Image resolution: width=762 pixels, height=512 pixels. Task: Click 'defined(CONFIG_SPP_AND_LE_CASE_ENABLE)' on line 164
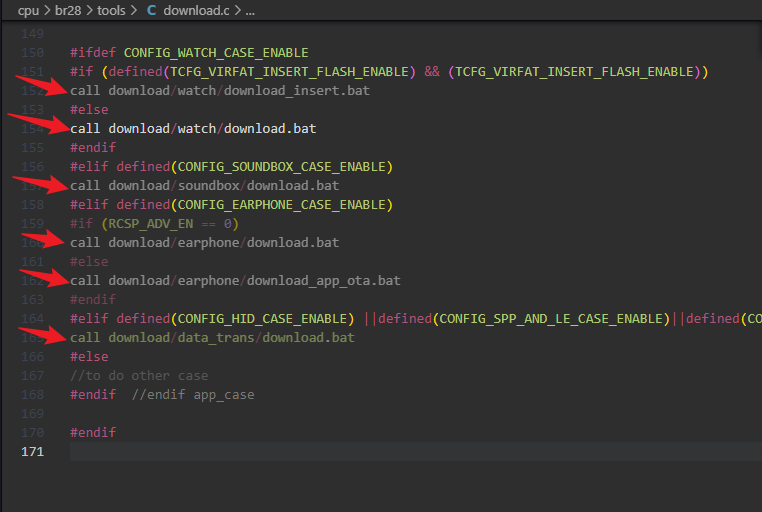[x=524, y=318]
